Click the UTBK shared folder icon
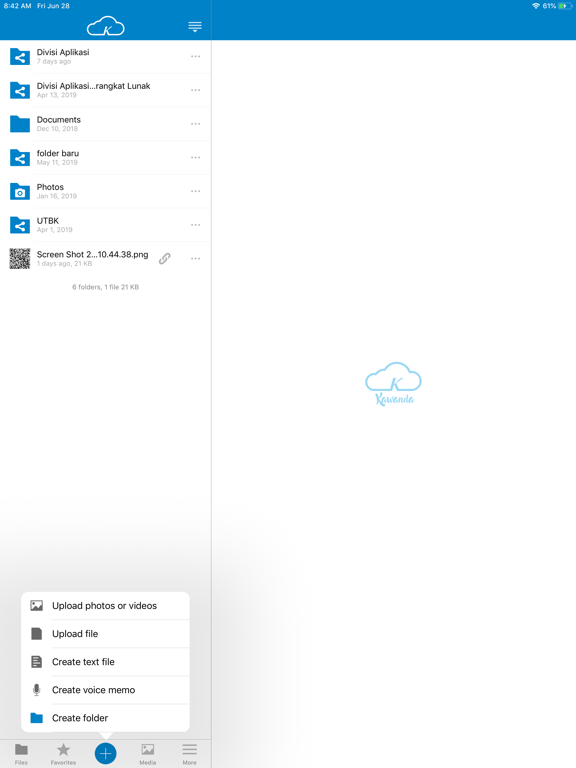The image size is (576, 768). (20, 225)
